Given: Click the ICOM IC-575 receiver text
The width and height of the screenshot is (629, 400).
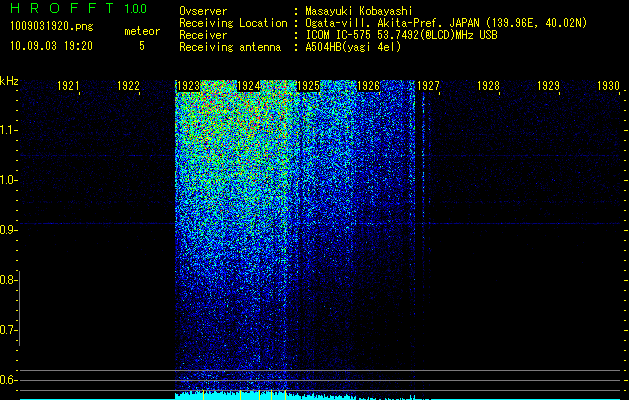Looking at the screenshot, I should coord(401,35).
